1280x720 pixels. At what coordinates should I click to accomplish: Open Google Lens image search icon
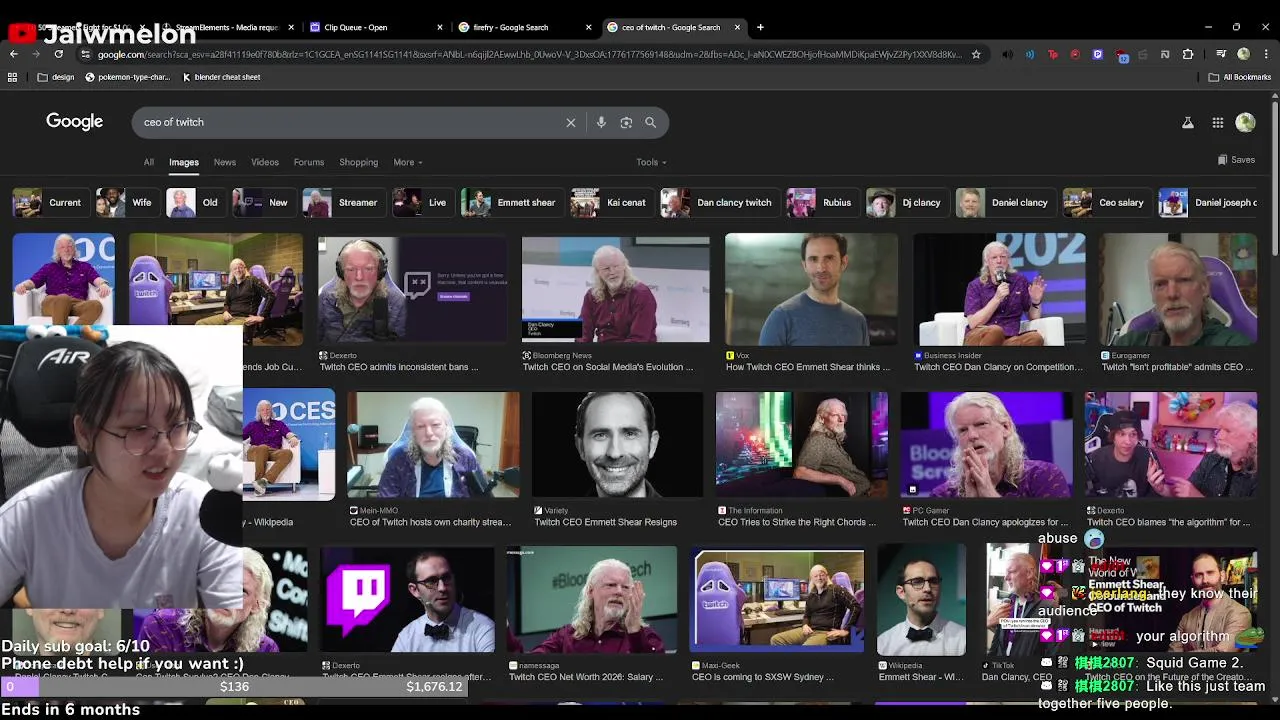click(x=626, y=122)
